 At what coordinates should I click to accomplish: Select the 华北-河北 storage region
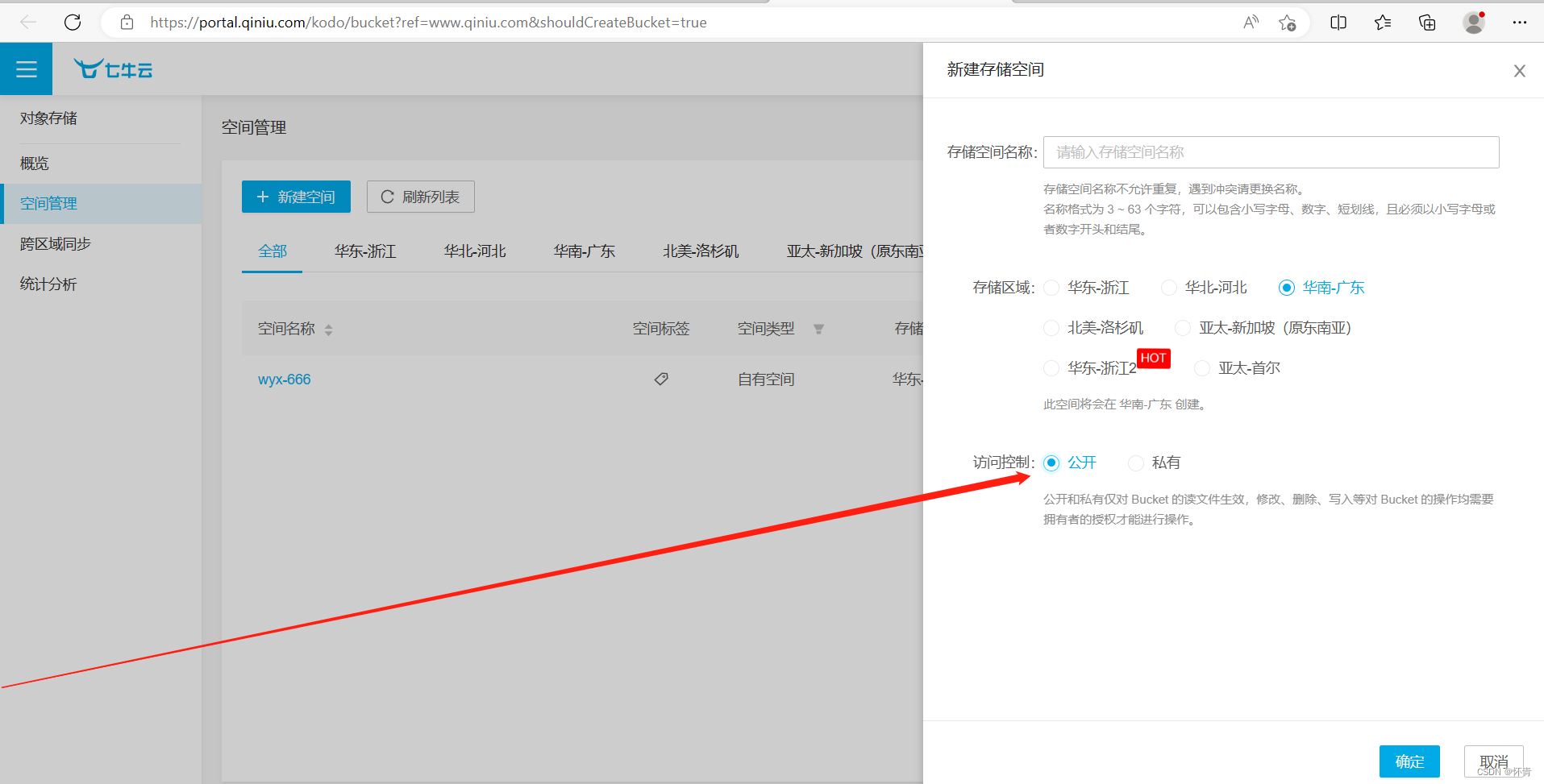pos(1168,287)
